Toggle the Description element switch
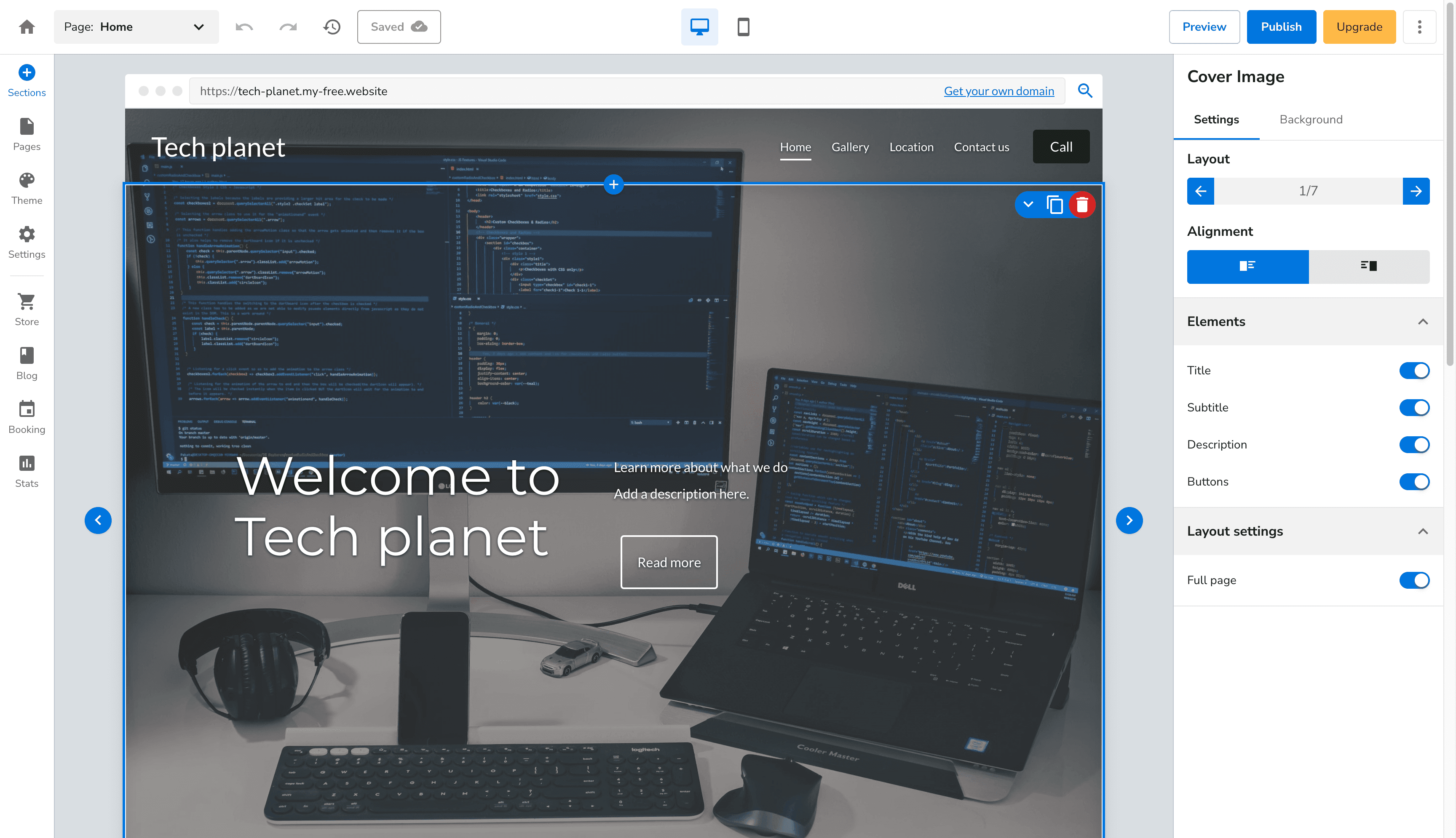This screenshot has height=838, width=1456. pyautogui.click(x=1414, y=444)
